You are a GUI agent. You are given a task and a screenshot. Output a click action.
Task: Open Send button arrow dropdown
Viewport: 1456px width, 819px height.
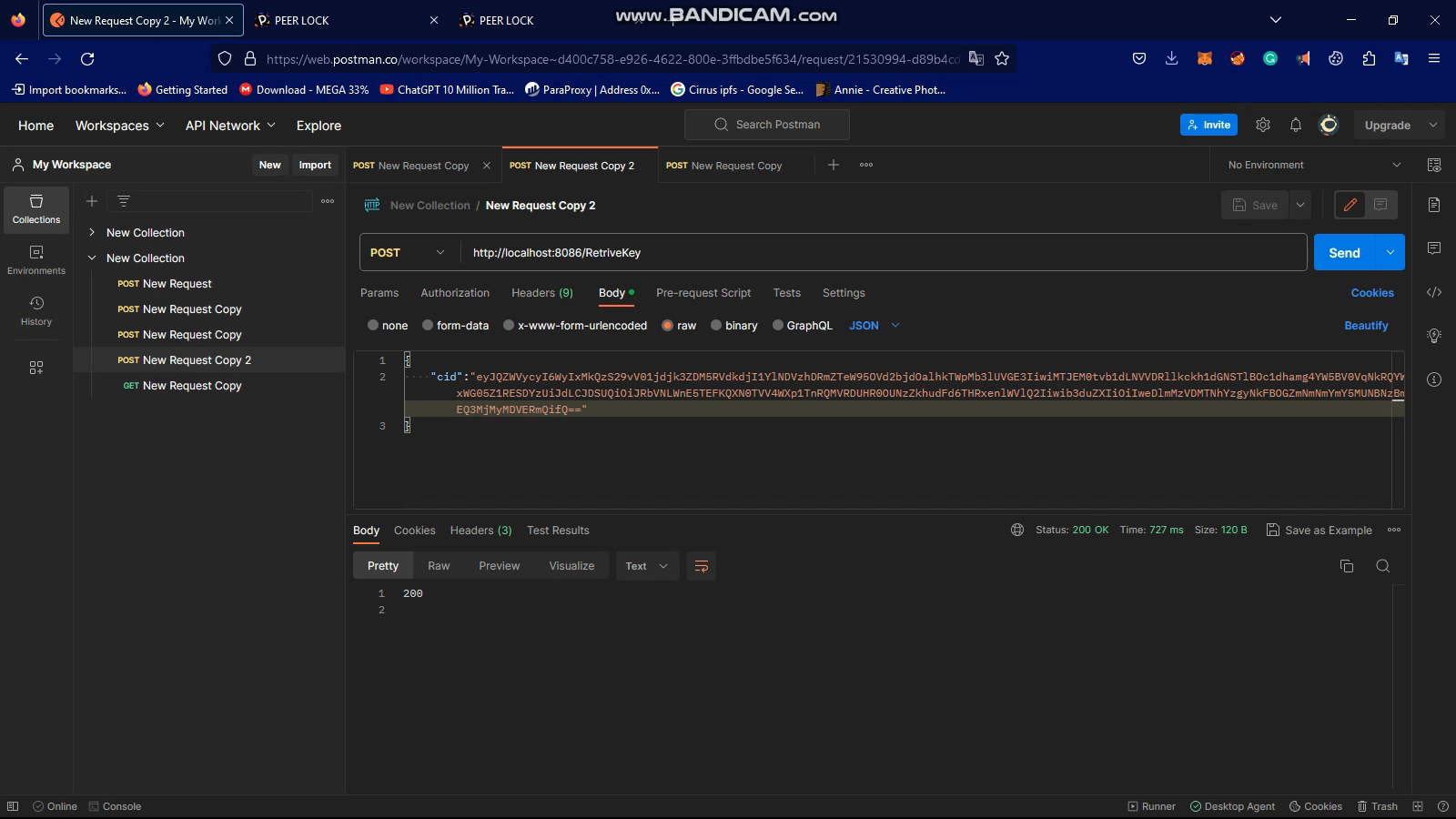tap(1390, 252)
